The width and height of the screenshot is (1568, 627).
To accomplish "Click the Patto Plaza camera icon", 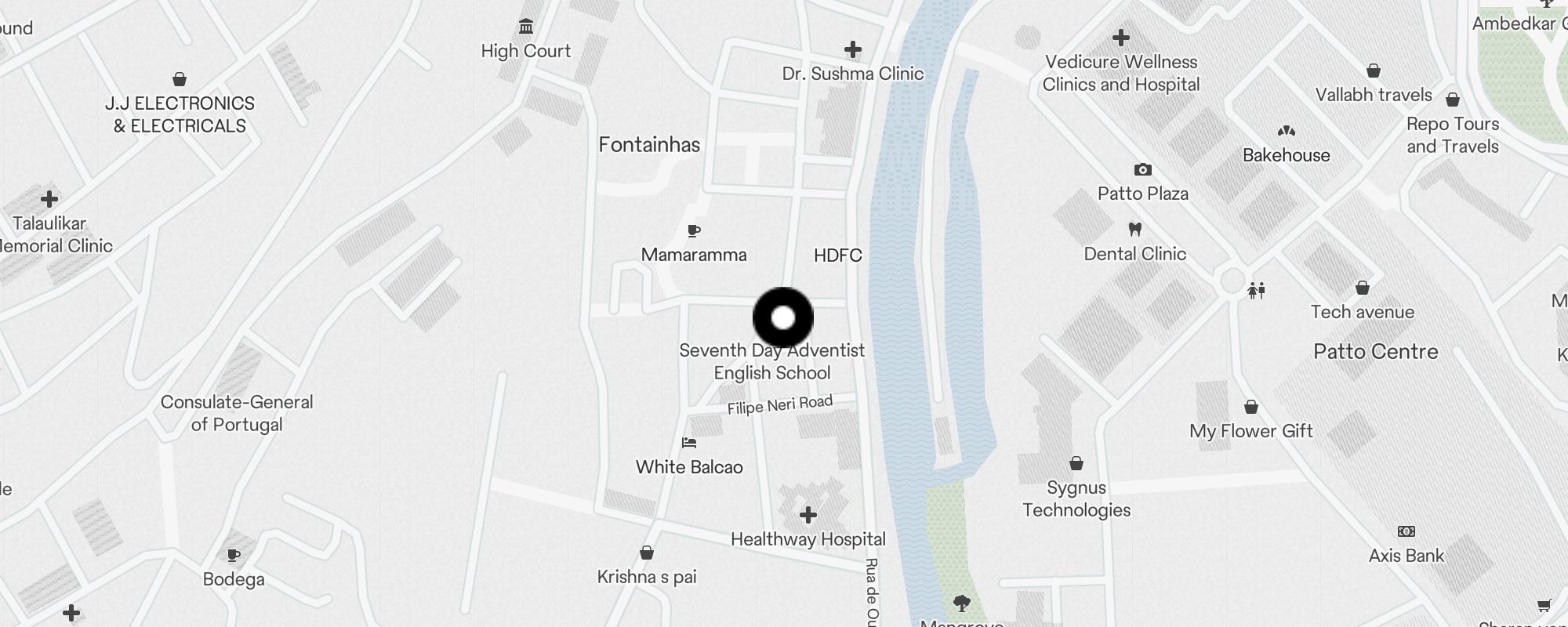I will (1143, 169).
